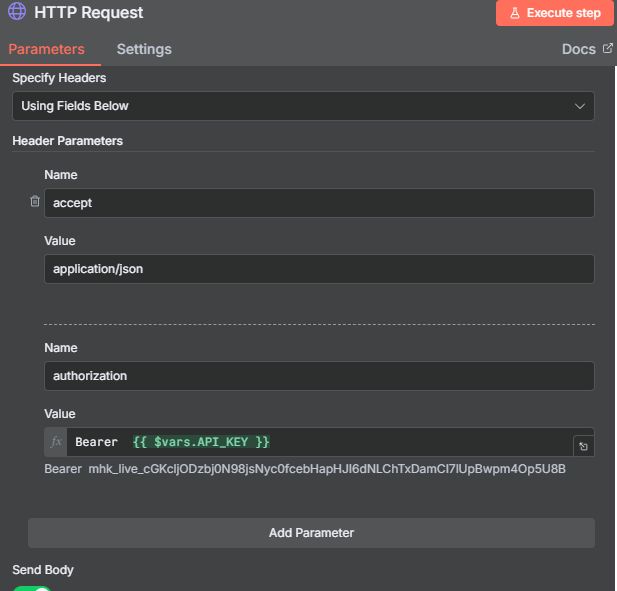Delete the accept header with trash icon

tap(35, 202)
